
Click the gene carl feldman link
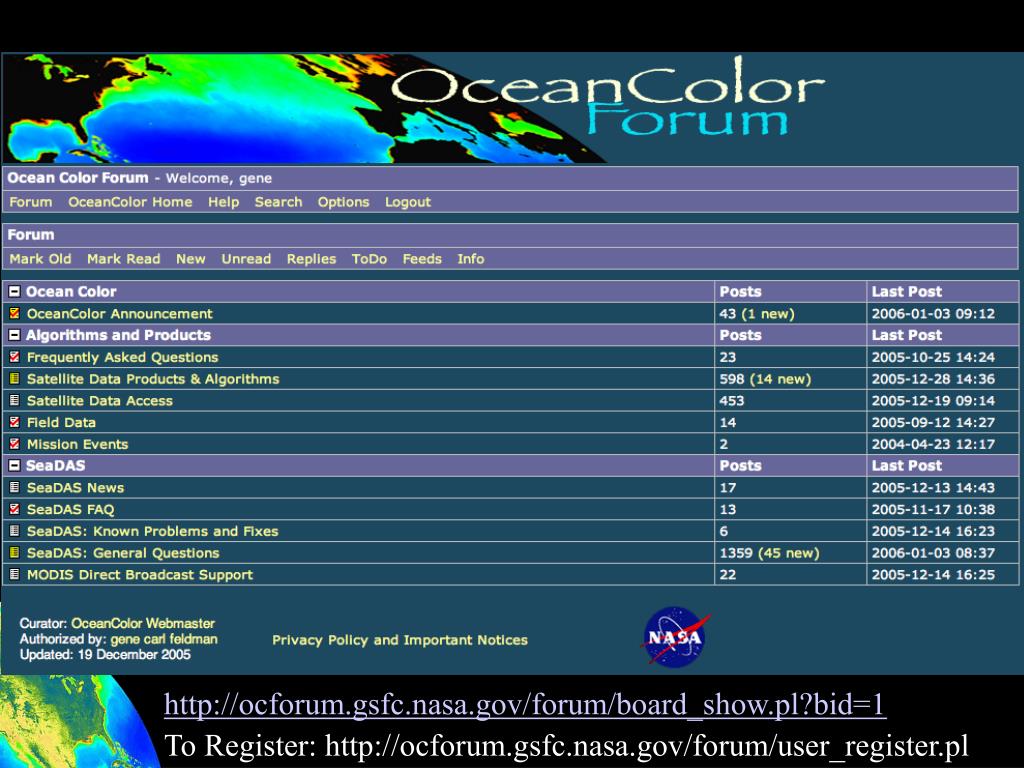[x=164, y=639]
